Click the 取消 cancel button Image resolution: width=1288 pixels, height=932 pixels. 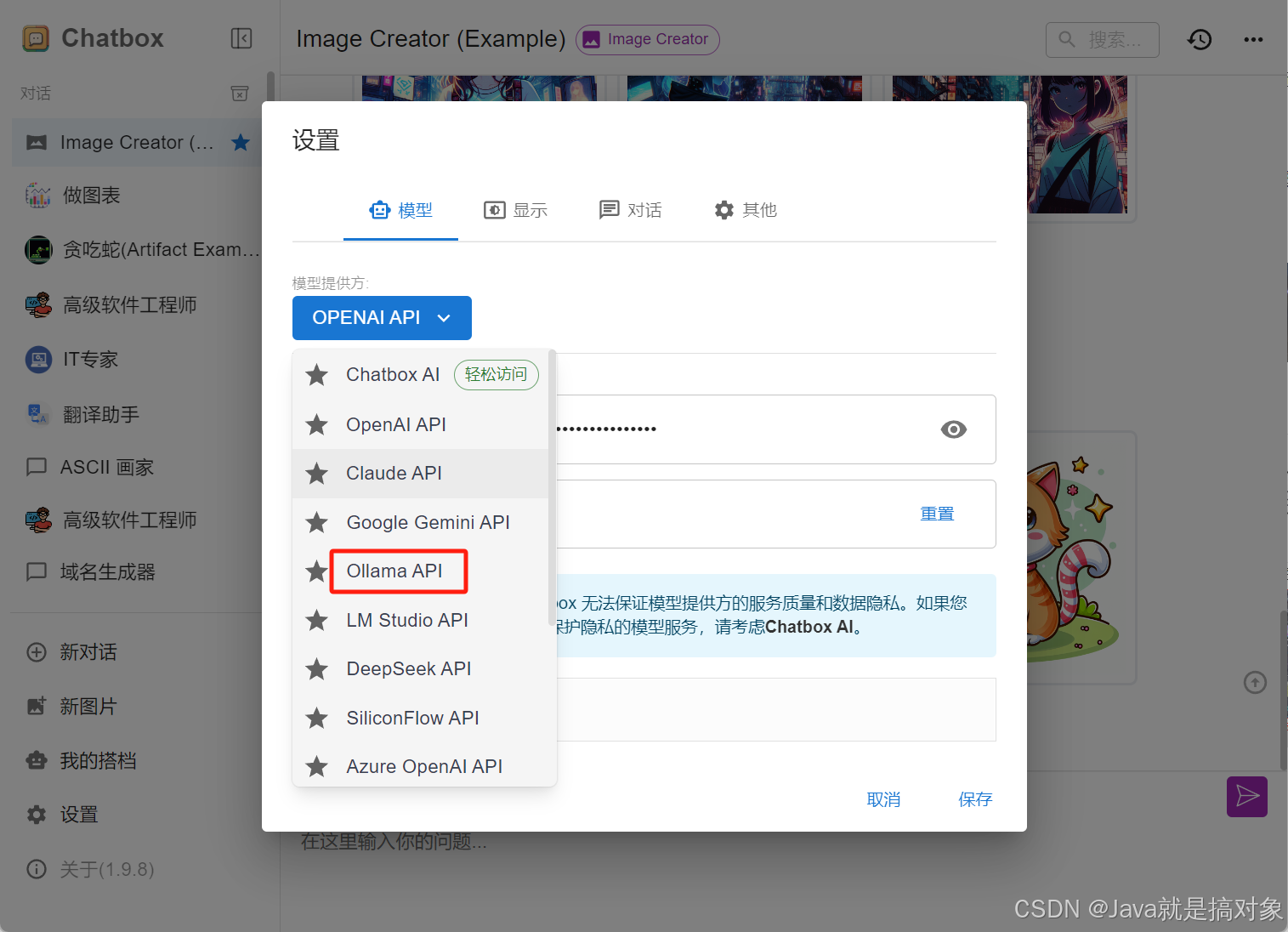883,799
